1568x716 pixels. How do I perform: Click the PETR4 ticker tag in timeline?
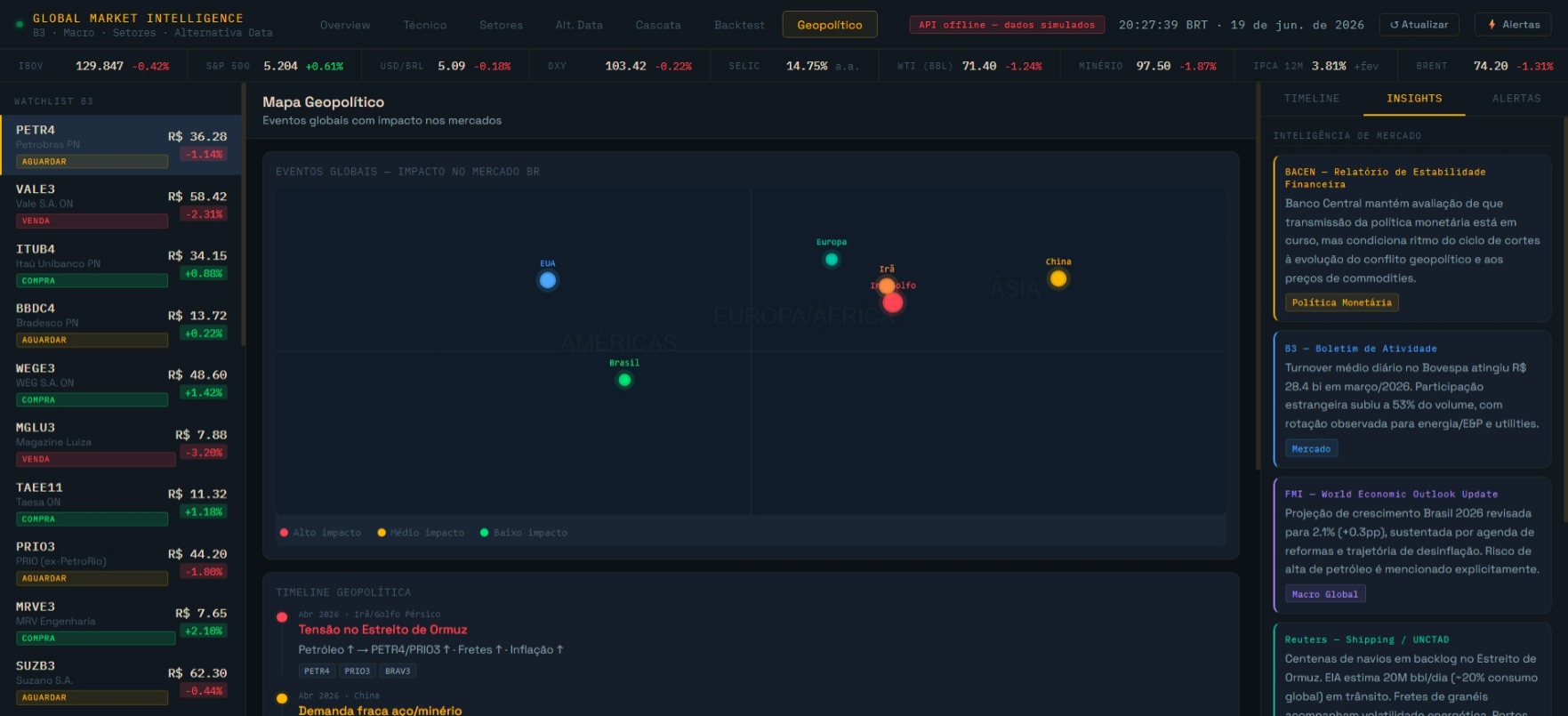click(x=317, y=672)
